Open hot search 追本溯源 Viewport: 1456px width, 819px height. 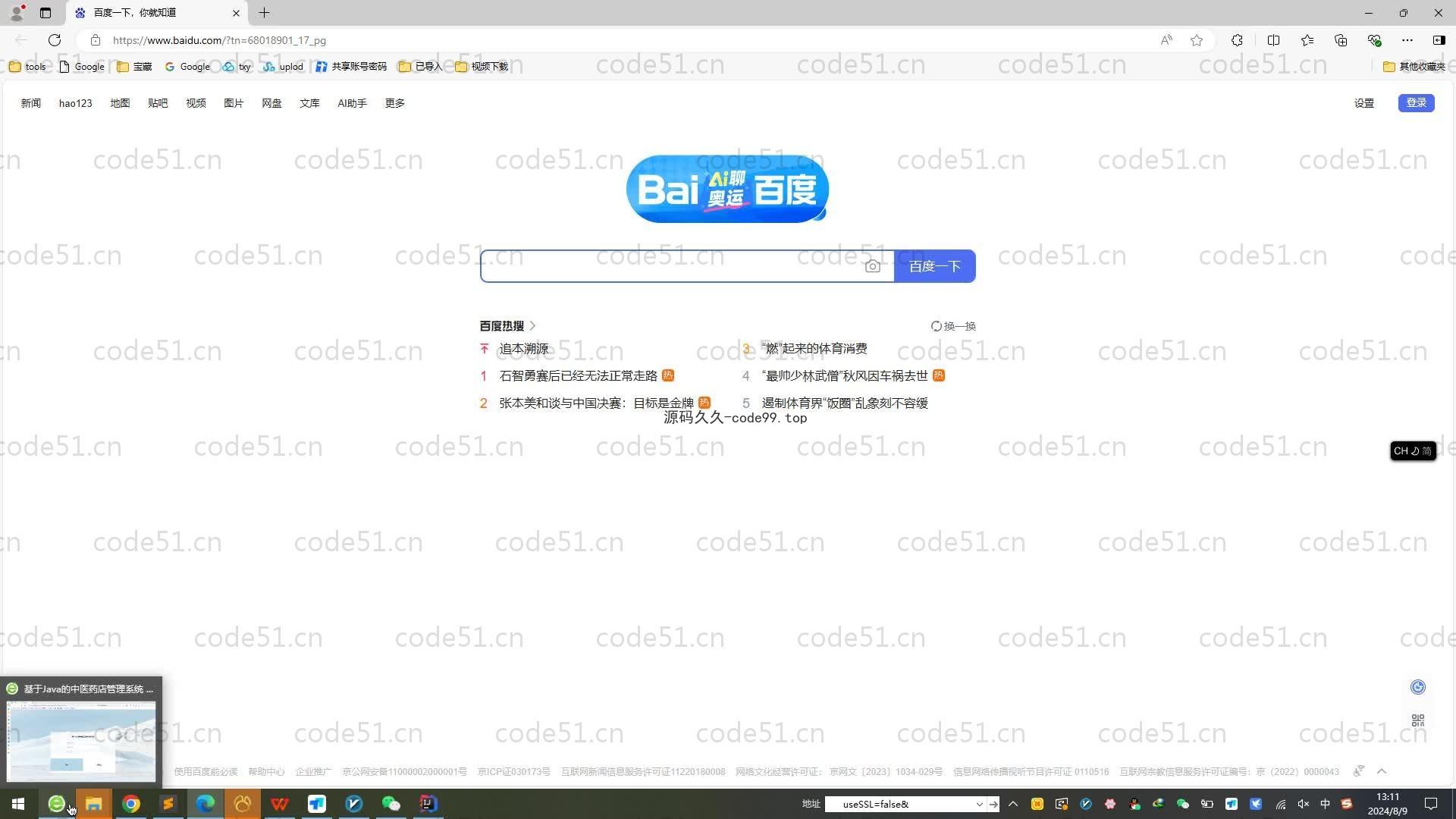[523, 349]
